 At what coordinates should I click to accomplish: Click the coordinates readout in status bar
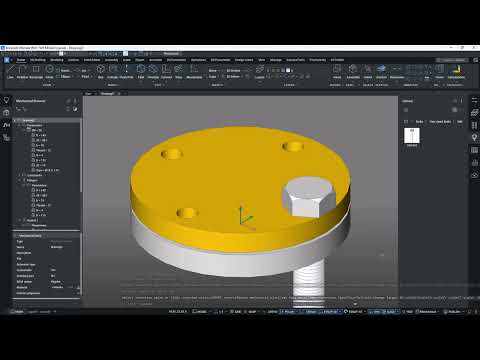(178, 311)
